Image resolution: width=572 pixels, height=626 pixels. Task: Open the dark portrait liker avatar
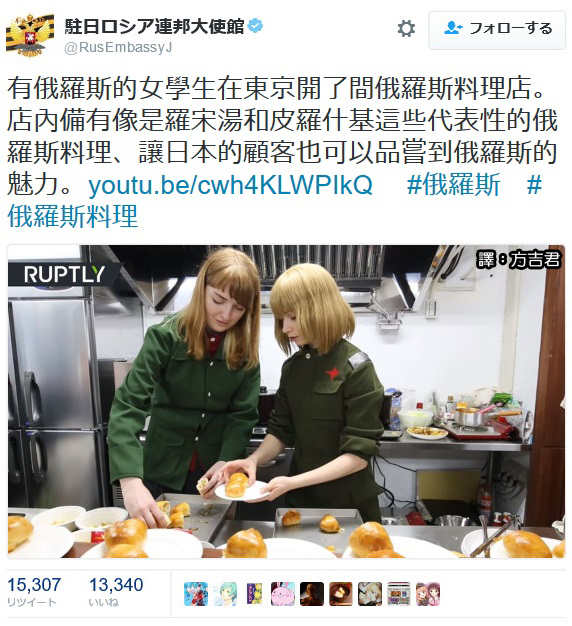click(312, 594)
